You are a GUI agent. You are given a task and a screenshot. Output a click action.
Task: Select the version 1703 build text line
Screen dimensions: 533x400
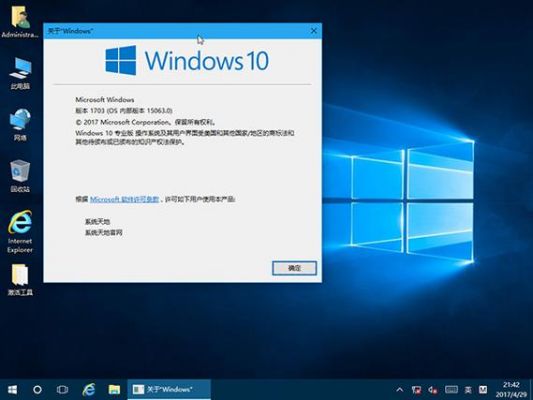124,110
